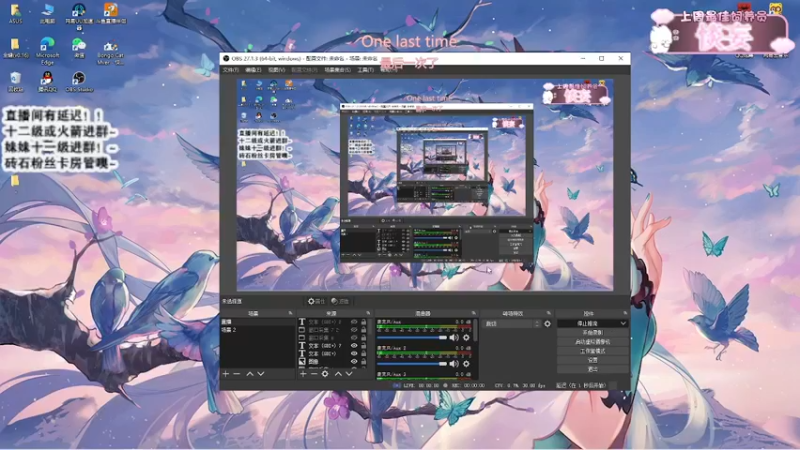This screenshot has width=800, height=450.
Task: Pop out the 混音器 dock panel
Action: point(473,313)
